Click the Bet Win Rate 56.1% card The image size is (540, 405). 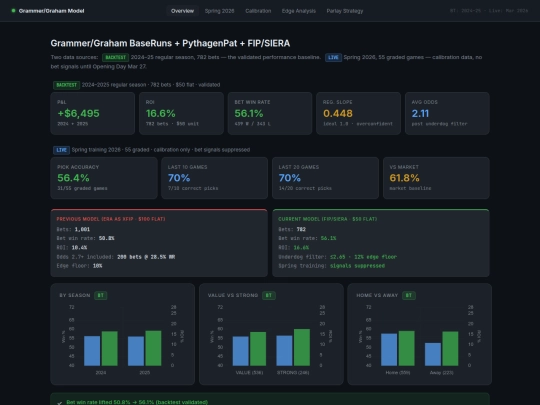click(270, 113)
